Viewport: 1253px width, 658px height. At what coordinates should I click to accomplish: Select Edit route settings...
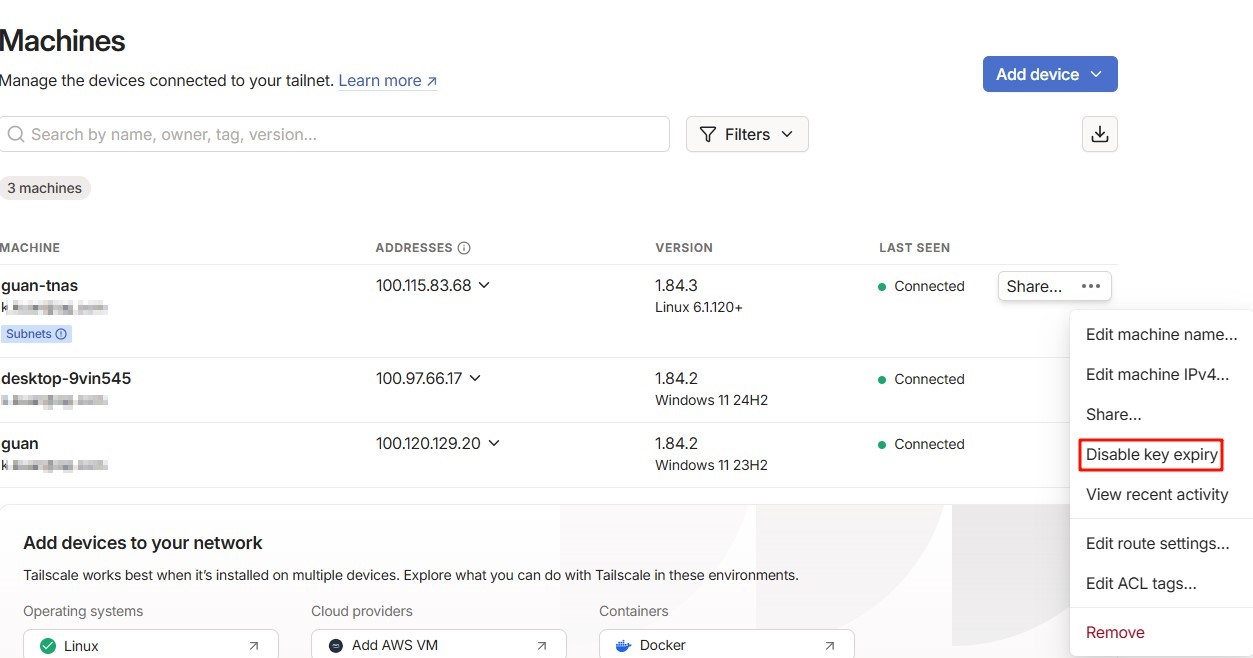[1161, 543]
